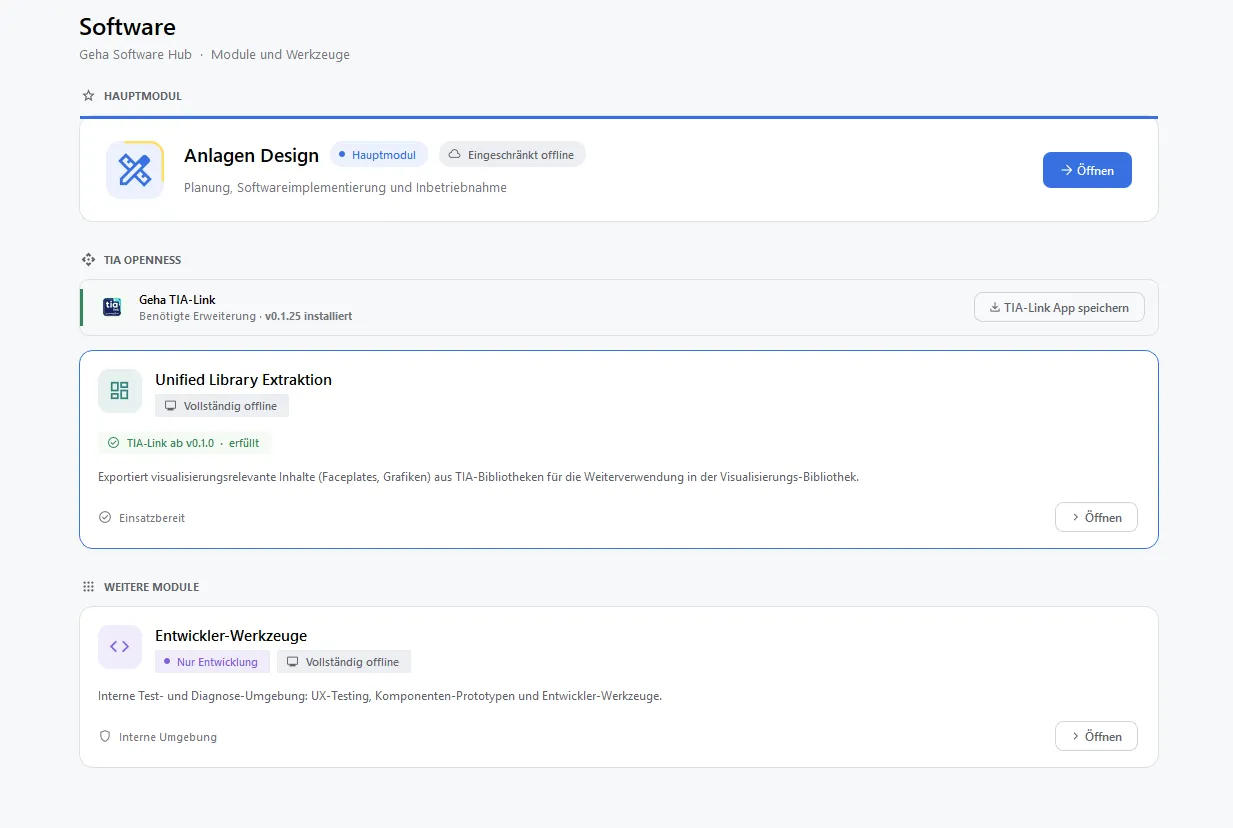Click the blue 'Hauptmodul' badge

click(x=379, y=155)
